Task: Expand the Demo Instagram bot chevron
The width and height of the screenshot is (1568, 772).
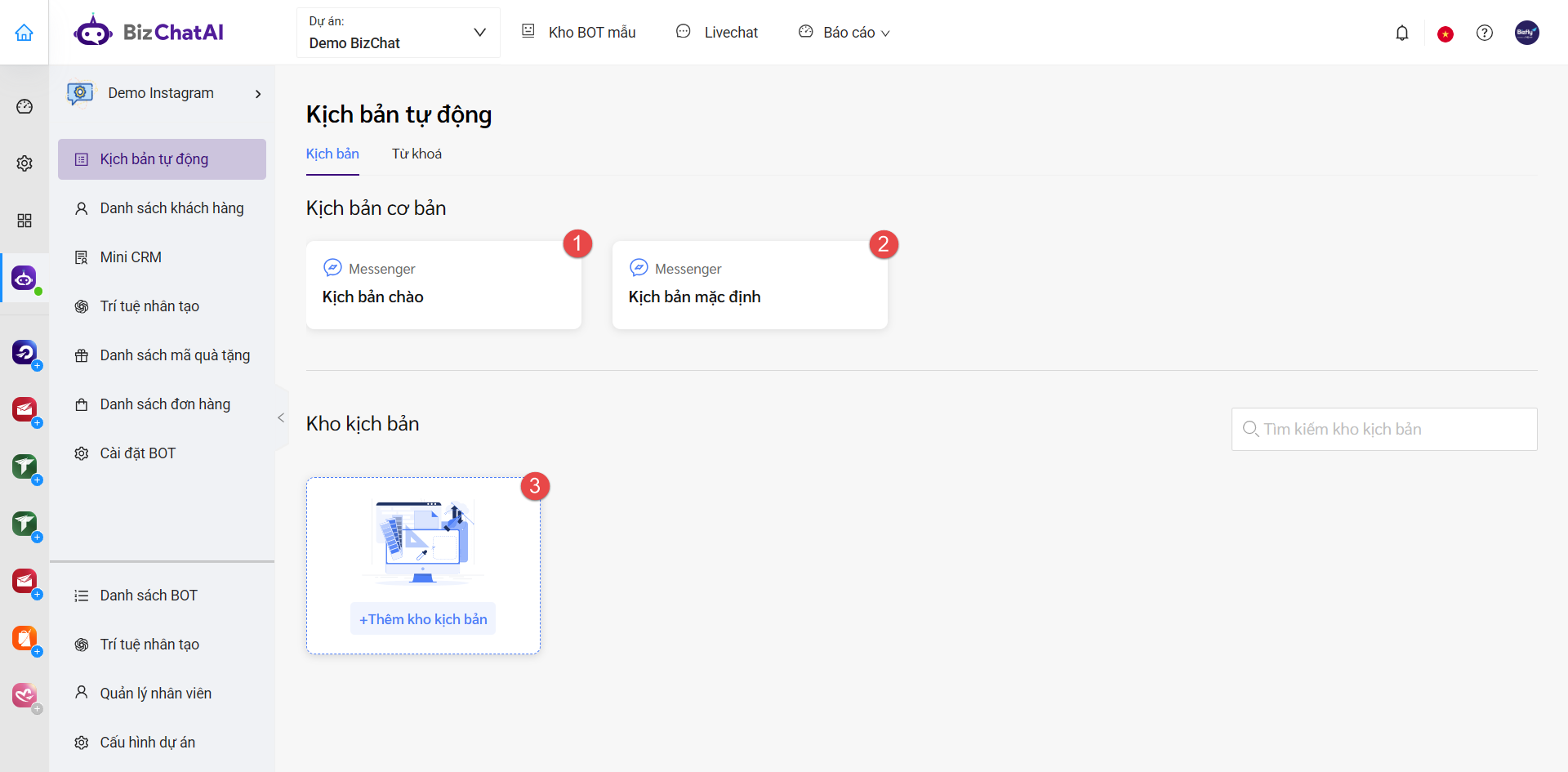Action: [x=258, y=94]
